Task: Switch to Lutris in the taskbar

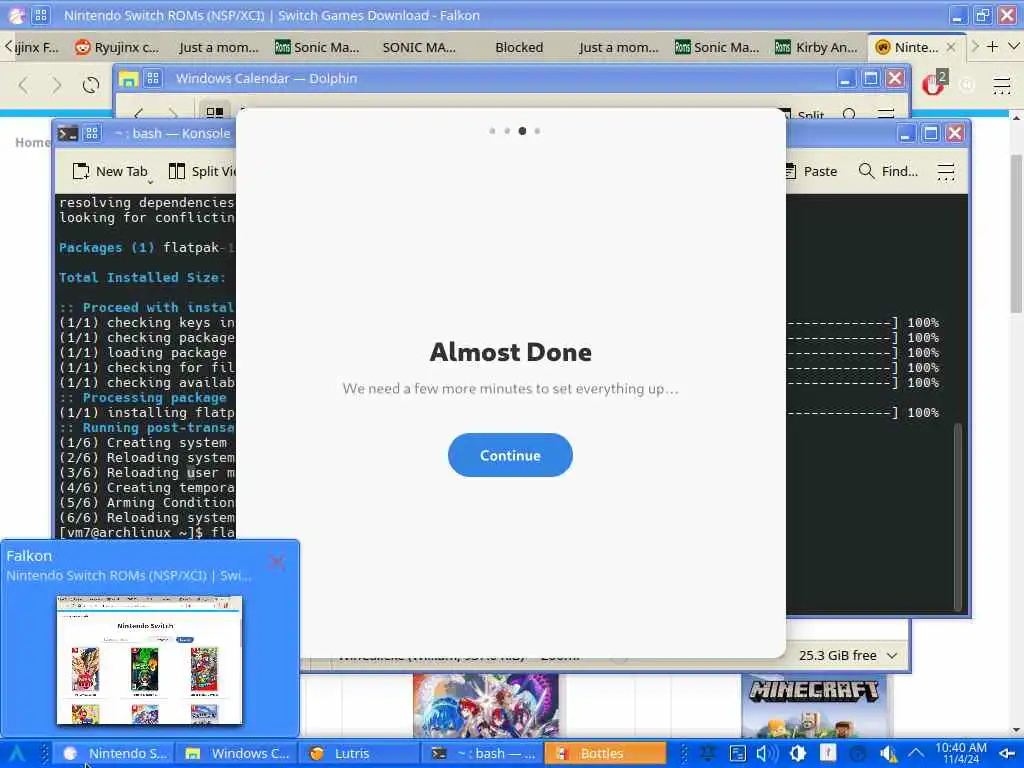Action: (x=359, y=754)
